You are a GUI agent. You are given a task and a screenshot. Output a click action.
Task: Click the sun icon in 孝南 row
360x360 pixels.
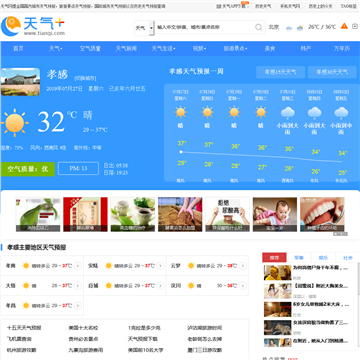(x=26, y=266)
